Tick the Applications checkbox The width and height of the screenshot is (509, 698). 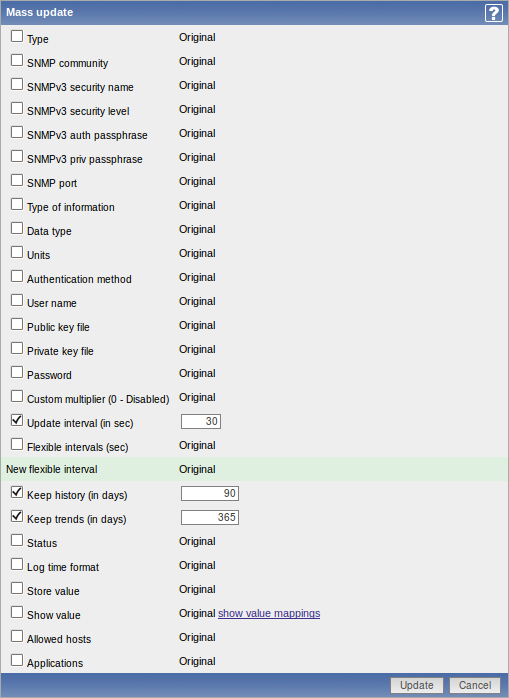click(17, 660)
